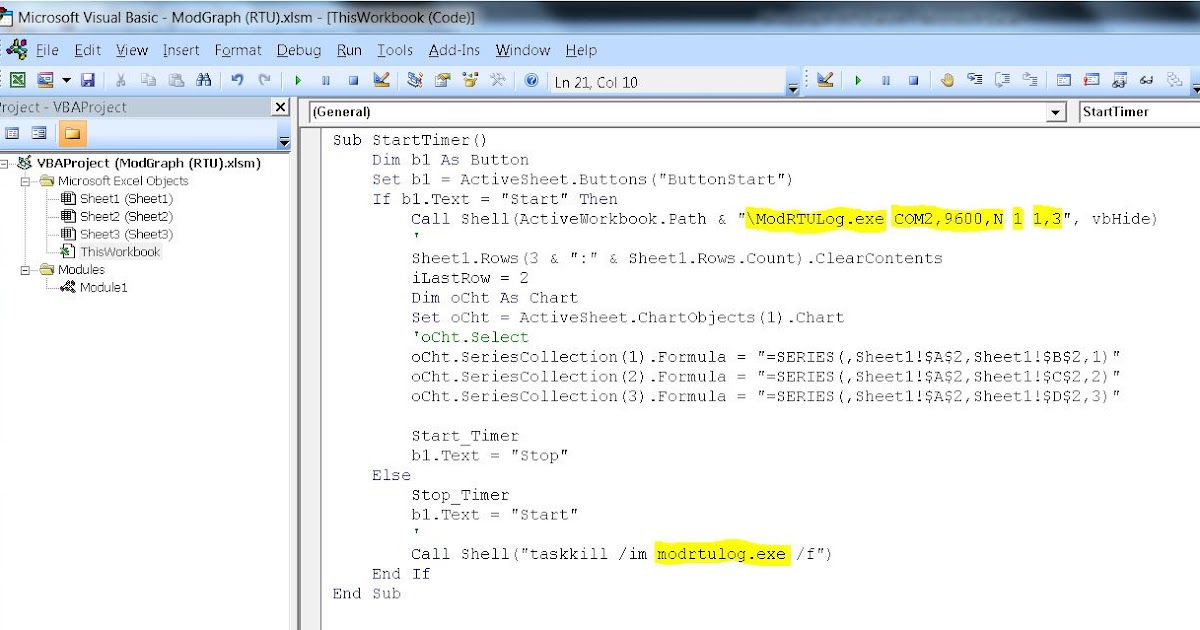Switch to Microsoft Excel with leftmost toolbar icon
Screen dimensions: 1200x630
[18, 80]
